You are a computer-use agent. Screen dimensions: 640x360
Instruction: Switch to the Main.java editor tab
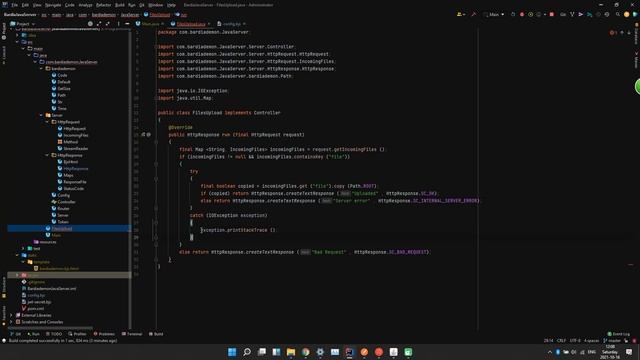(149, 24)
